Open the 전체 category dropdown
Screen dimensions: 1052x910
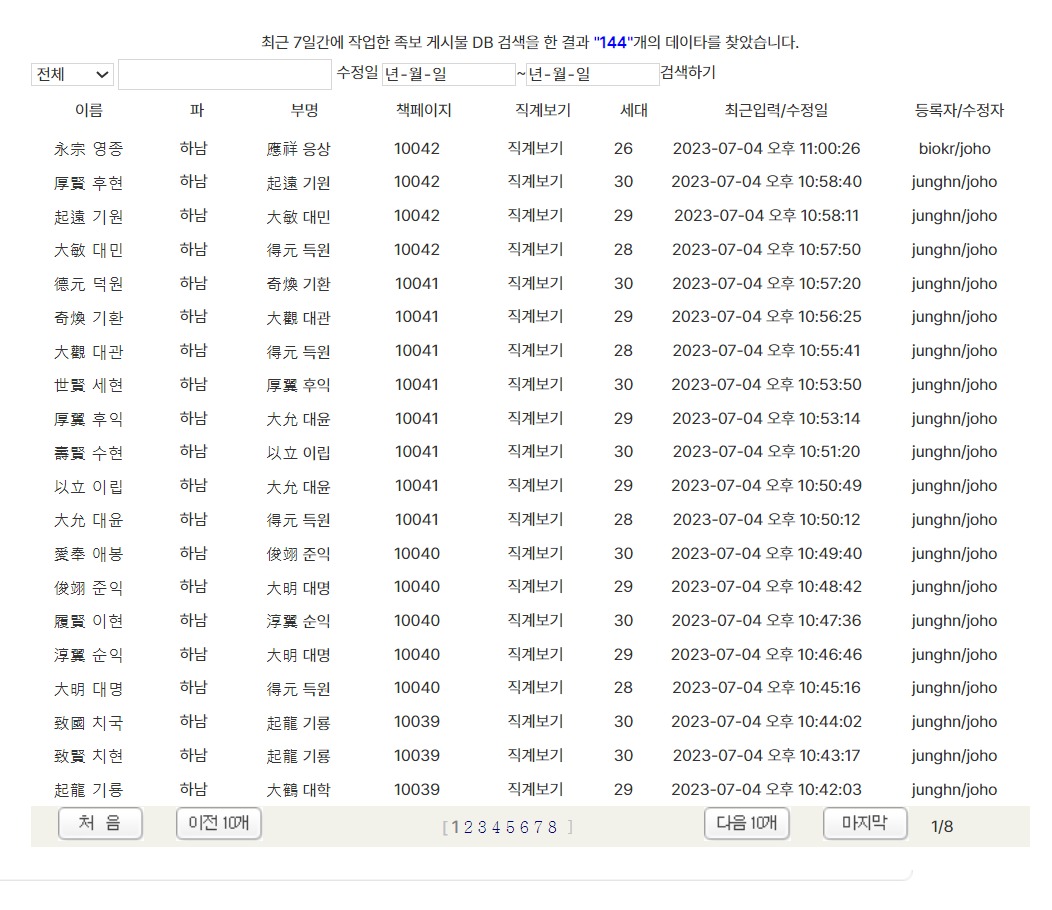71,74
